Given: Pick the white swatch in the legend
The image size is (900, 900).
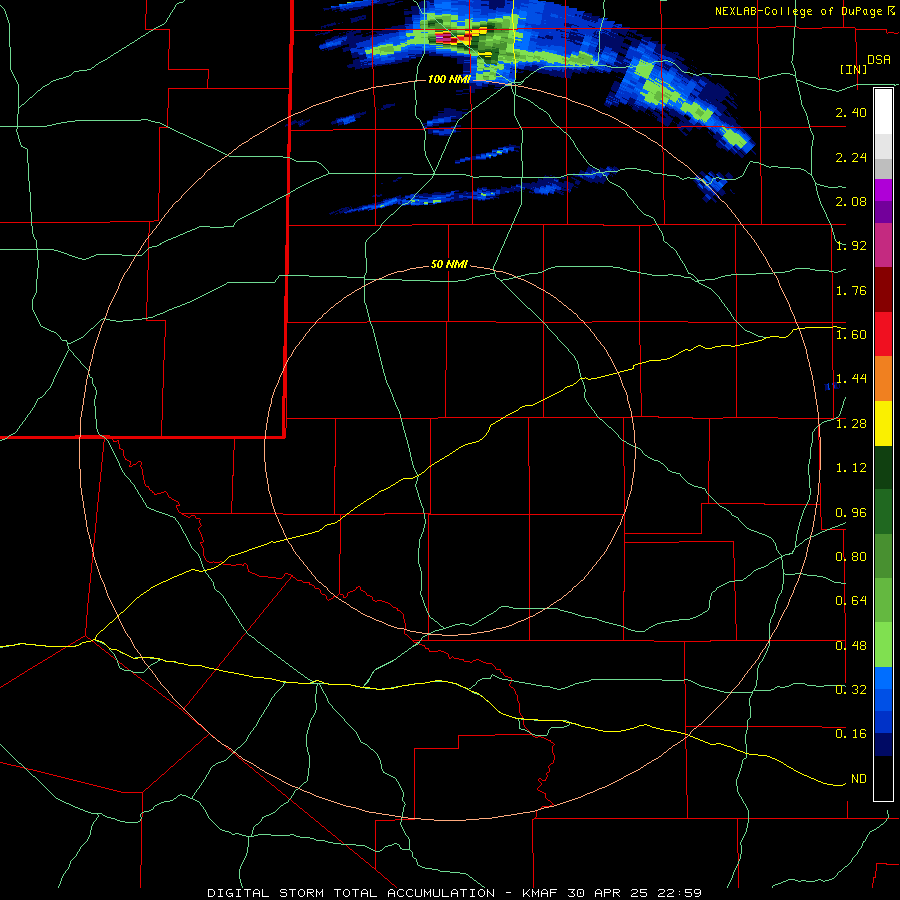Looking at the screenshot, I should [x=883, y=112].
